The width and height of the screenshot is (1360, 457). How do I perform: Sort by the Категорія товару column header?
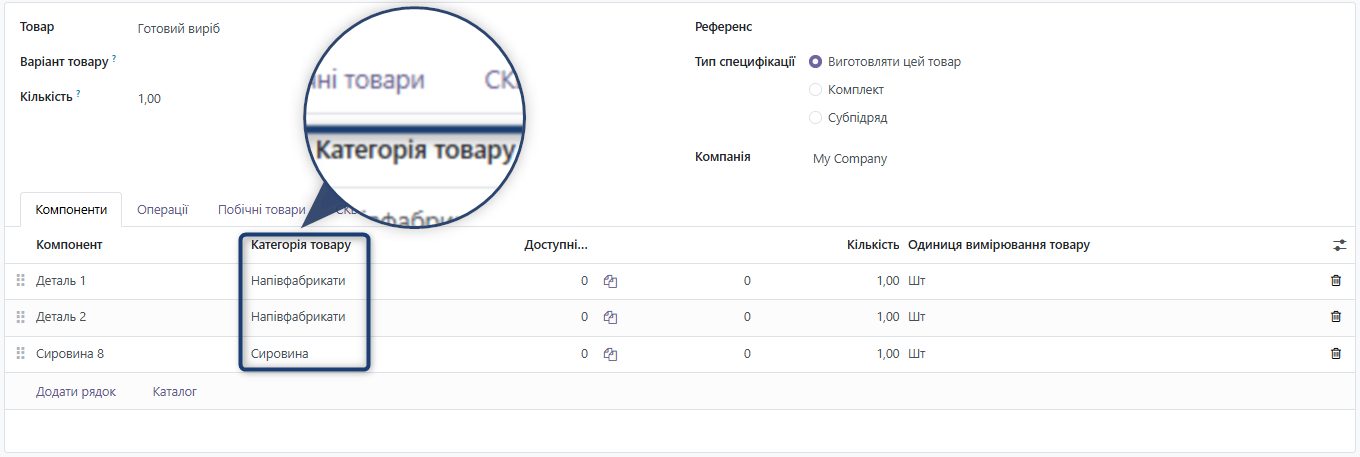301,245
